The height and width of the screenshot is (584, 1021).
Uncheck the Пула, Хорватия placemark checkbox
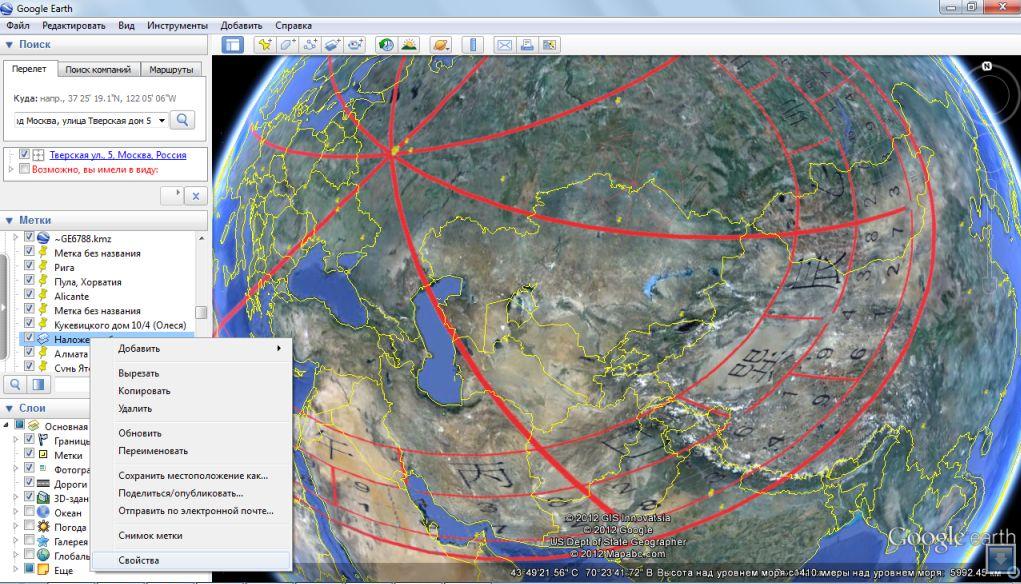point(29,281)
